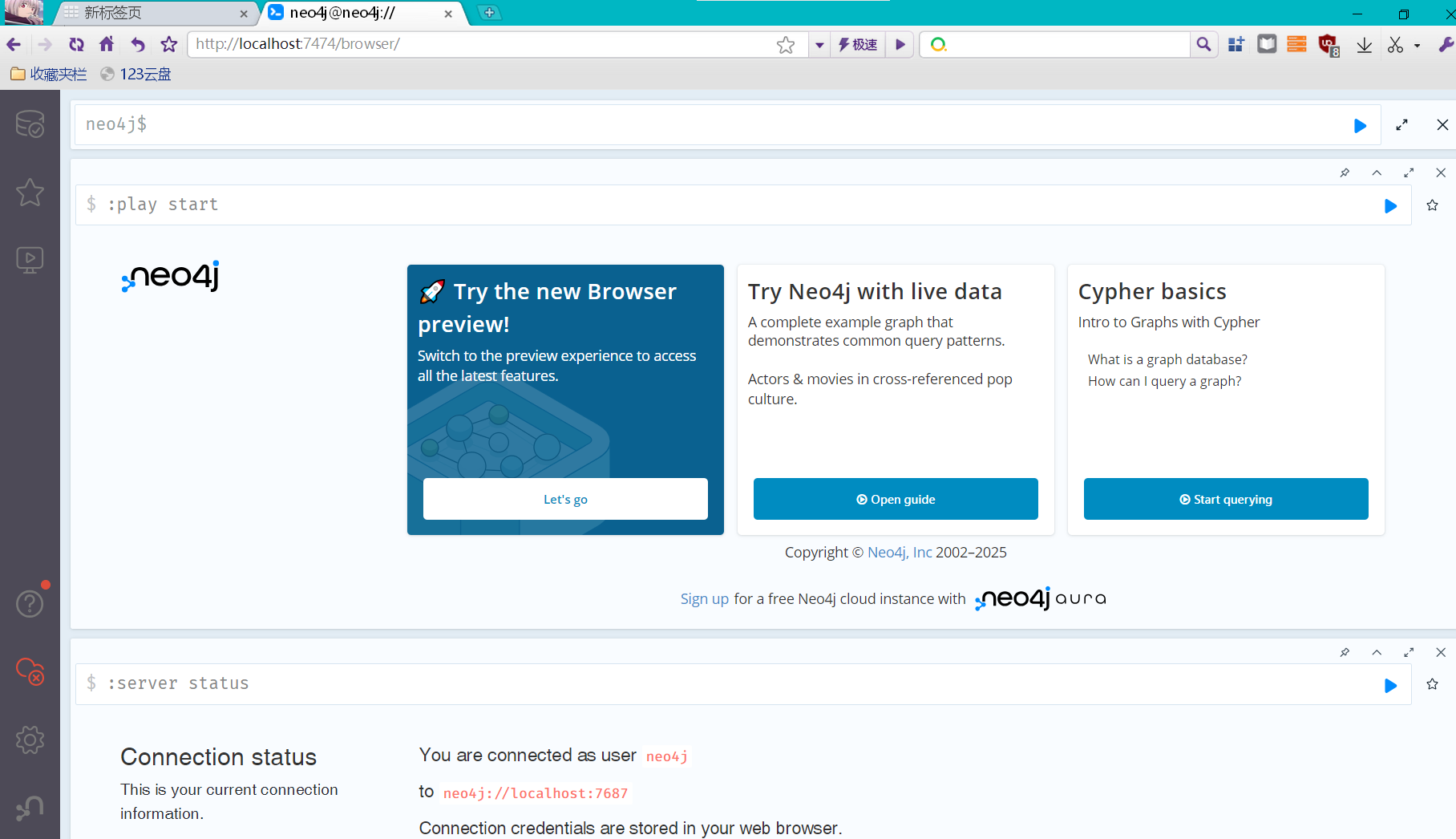Open the About Neo4j sidebar icon
The width and height of the screenshot is (1456, 839).
tap(30, 808)
